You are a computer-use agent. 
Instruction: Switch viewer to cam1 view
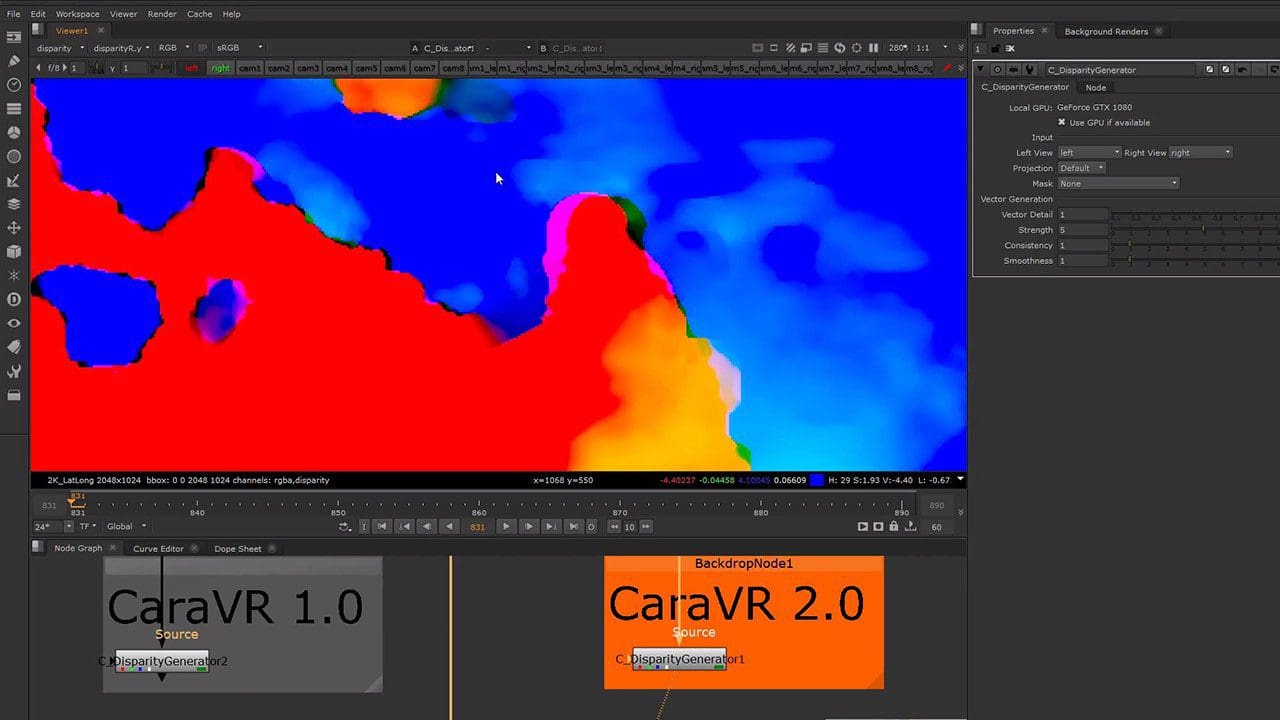(250, 68)
